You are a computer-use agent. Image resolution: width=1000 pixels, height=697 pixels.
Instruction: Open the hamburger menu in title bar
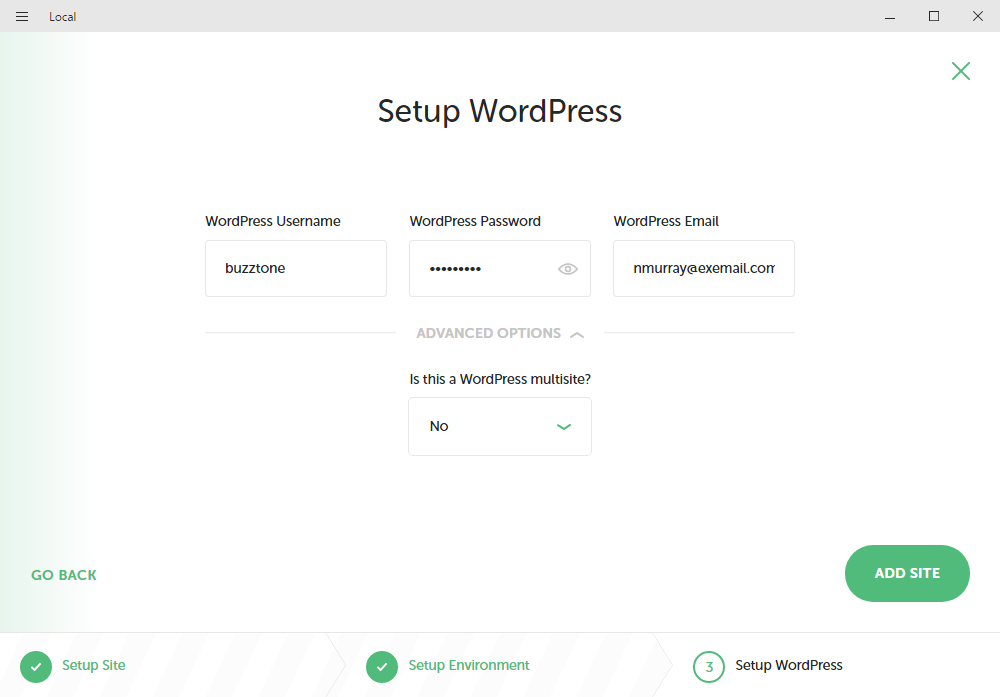tap(22, 16)
